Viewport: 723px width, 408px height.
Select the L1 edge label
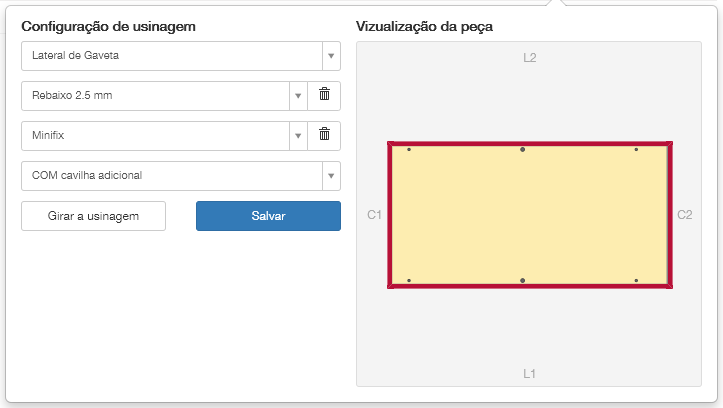click(530, 374)
